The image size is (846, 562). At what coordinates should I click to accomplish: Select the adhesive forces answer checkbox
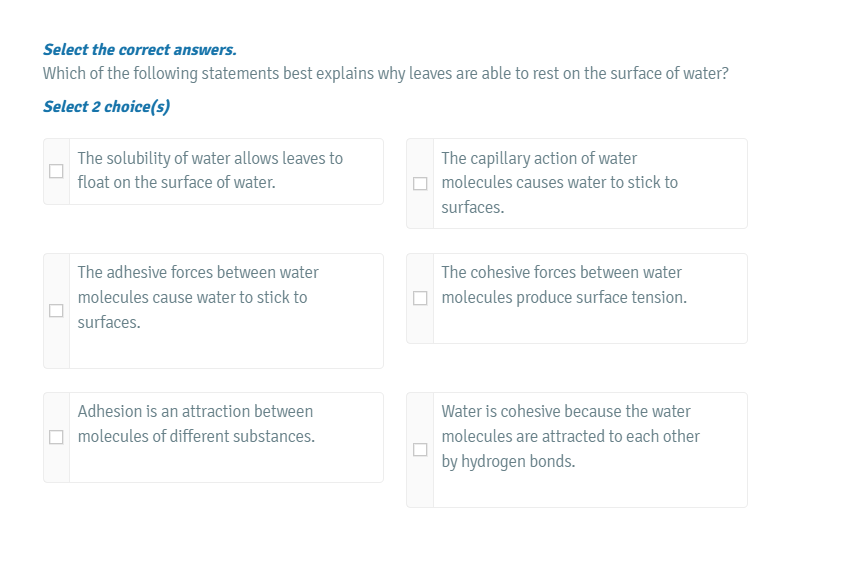click(57, 310)
